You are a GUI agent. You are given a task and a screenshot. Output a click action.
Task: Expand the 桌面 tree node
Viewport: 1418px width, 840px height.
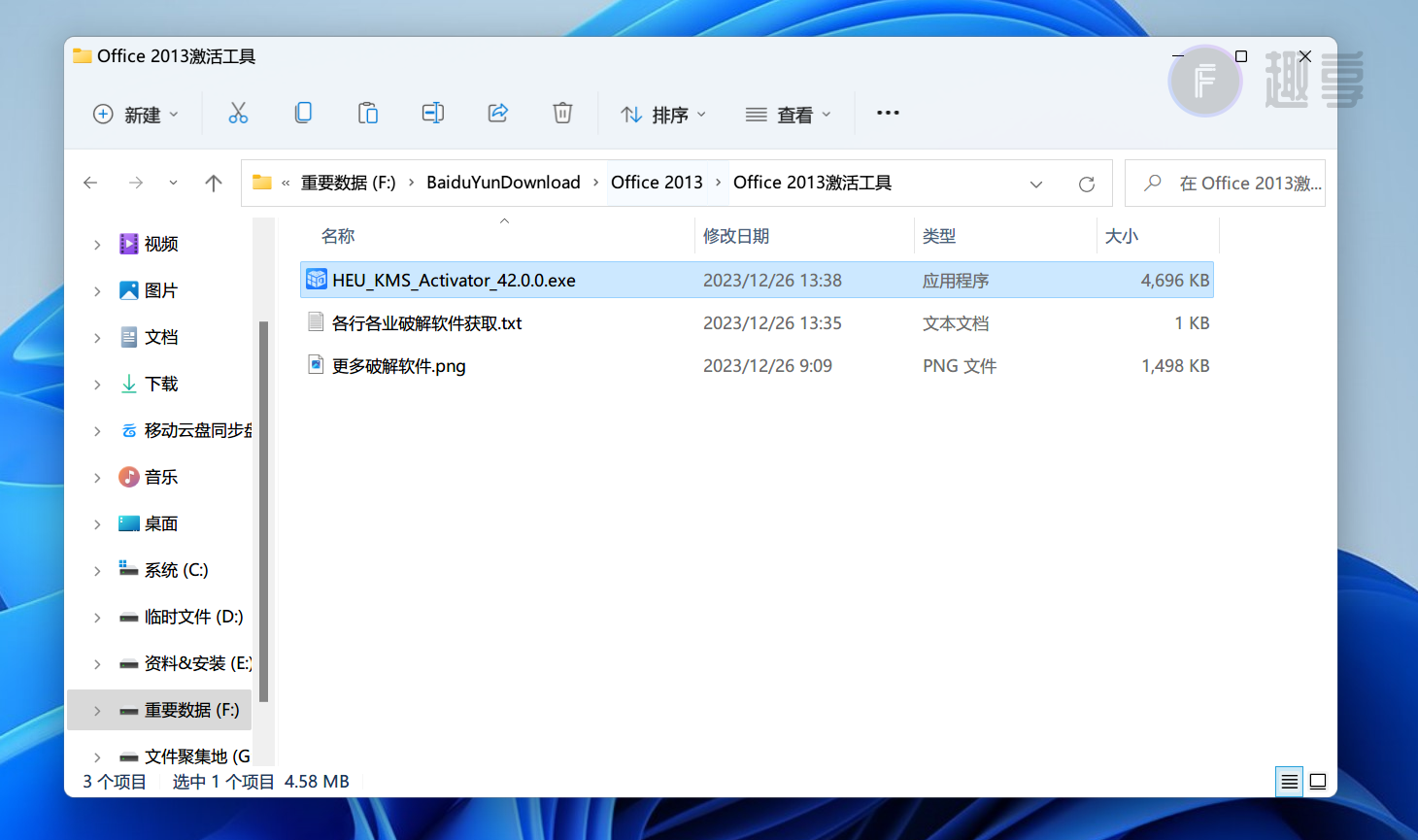(97, 524)
